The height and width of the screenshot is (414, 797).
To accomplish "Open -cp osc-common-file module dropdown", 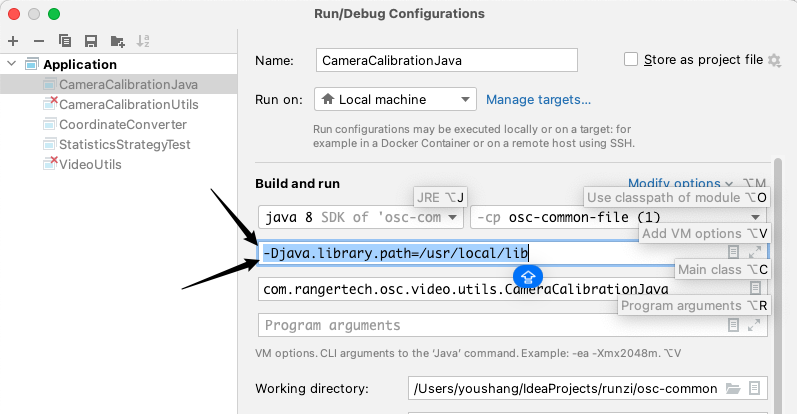I will point(618,218).
